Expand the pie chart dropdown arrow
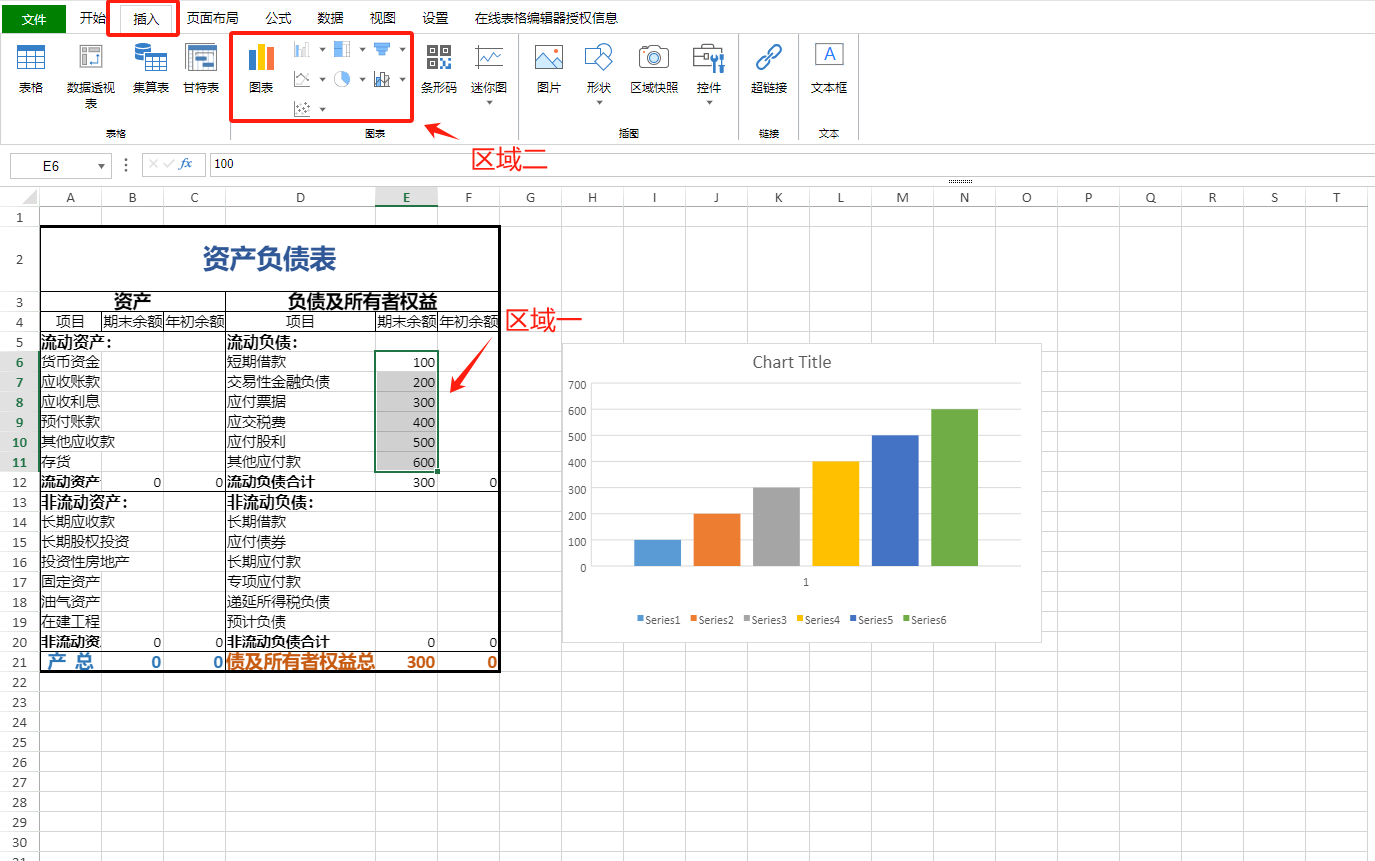Screen dimensions: 1375x861 click(x=362, y=79)
